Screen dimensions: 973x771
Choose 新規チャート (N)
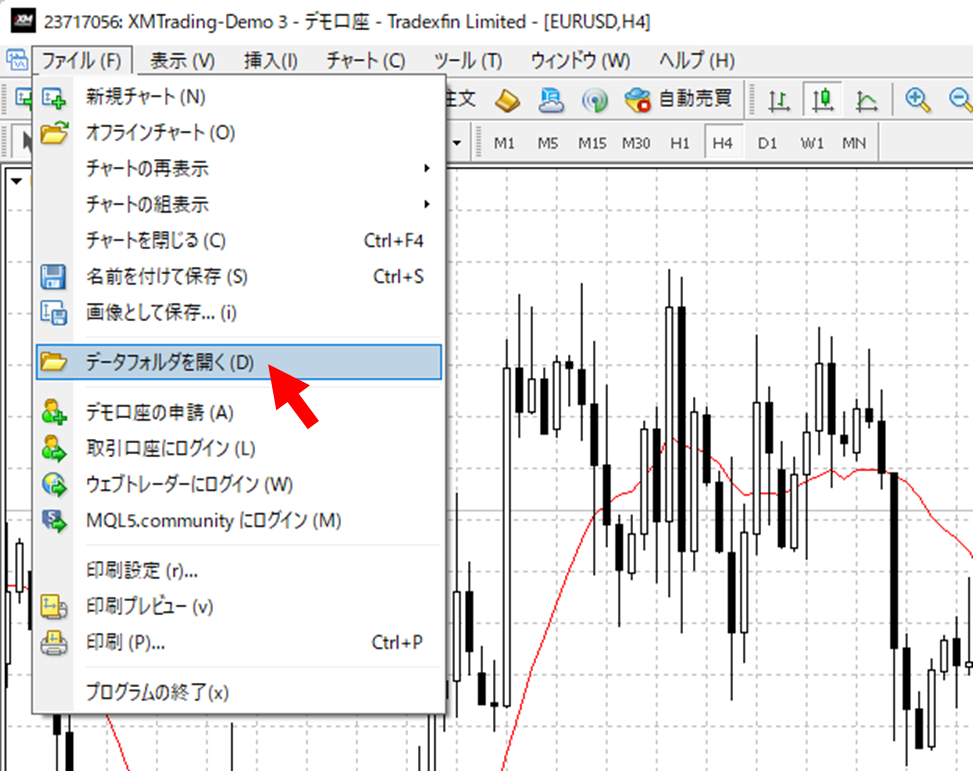pyautogui.click(x=239, y=97)
